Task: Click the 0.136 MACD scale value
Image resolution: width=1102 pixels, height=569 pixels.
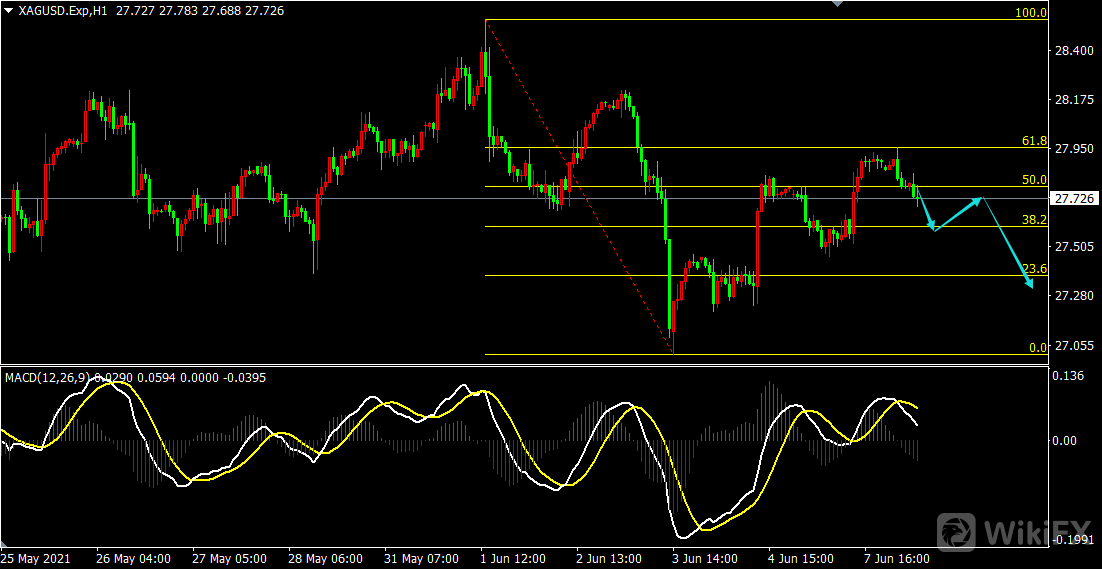Action: point(1070,377)
